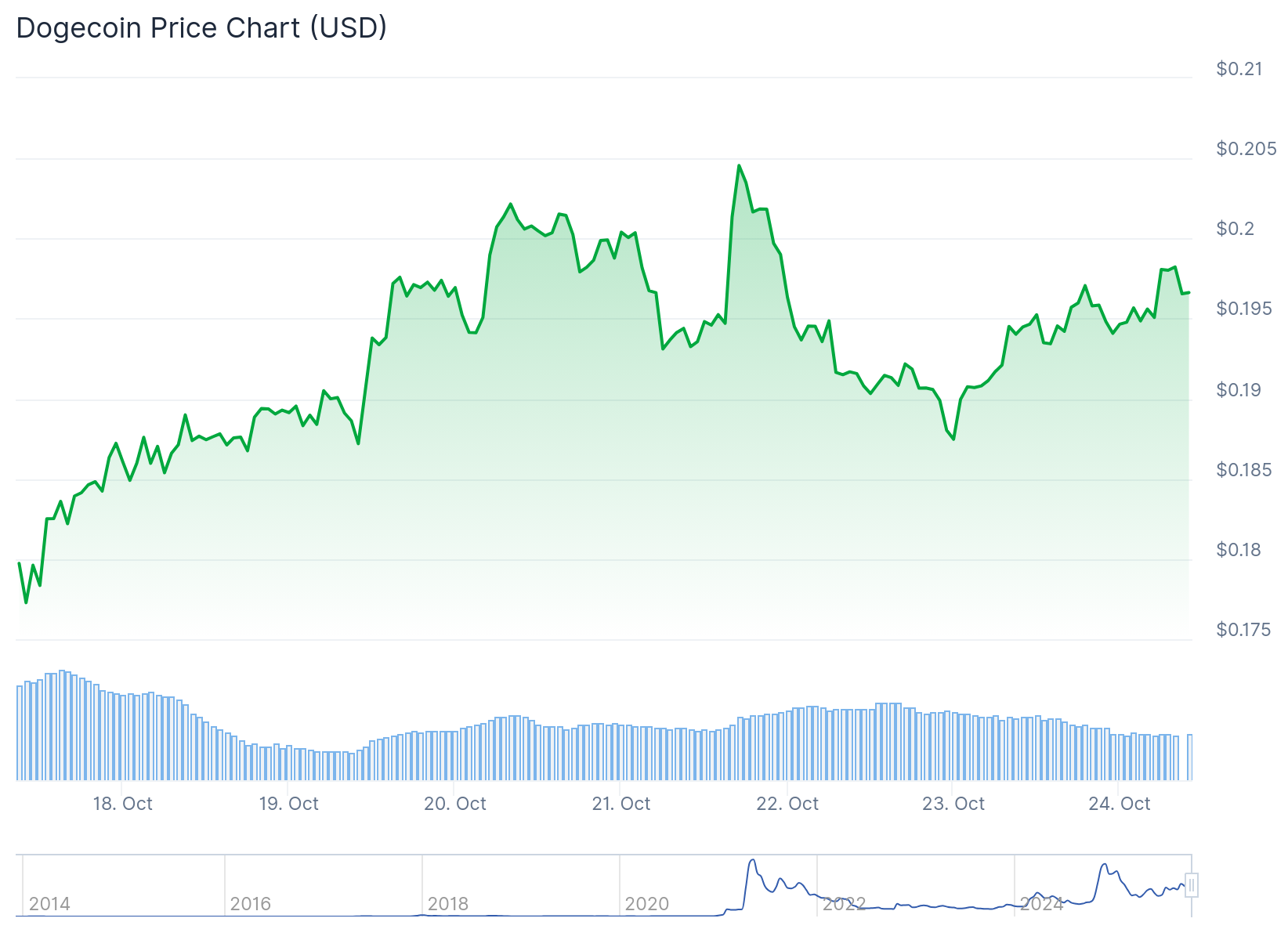Click the Dogecoin Price Chart (USD) title

(201, 28)
